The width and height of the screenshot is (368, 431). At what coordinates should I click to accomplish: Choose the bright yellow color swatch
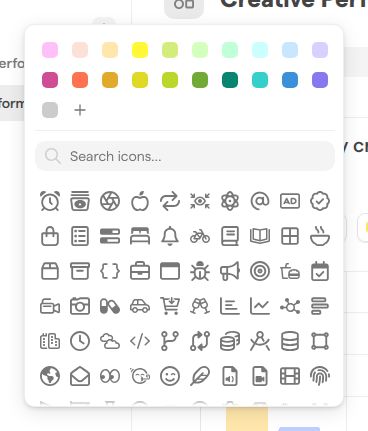[x=140, y=50]
